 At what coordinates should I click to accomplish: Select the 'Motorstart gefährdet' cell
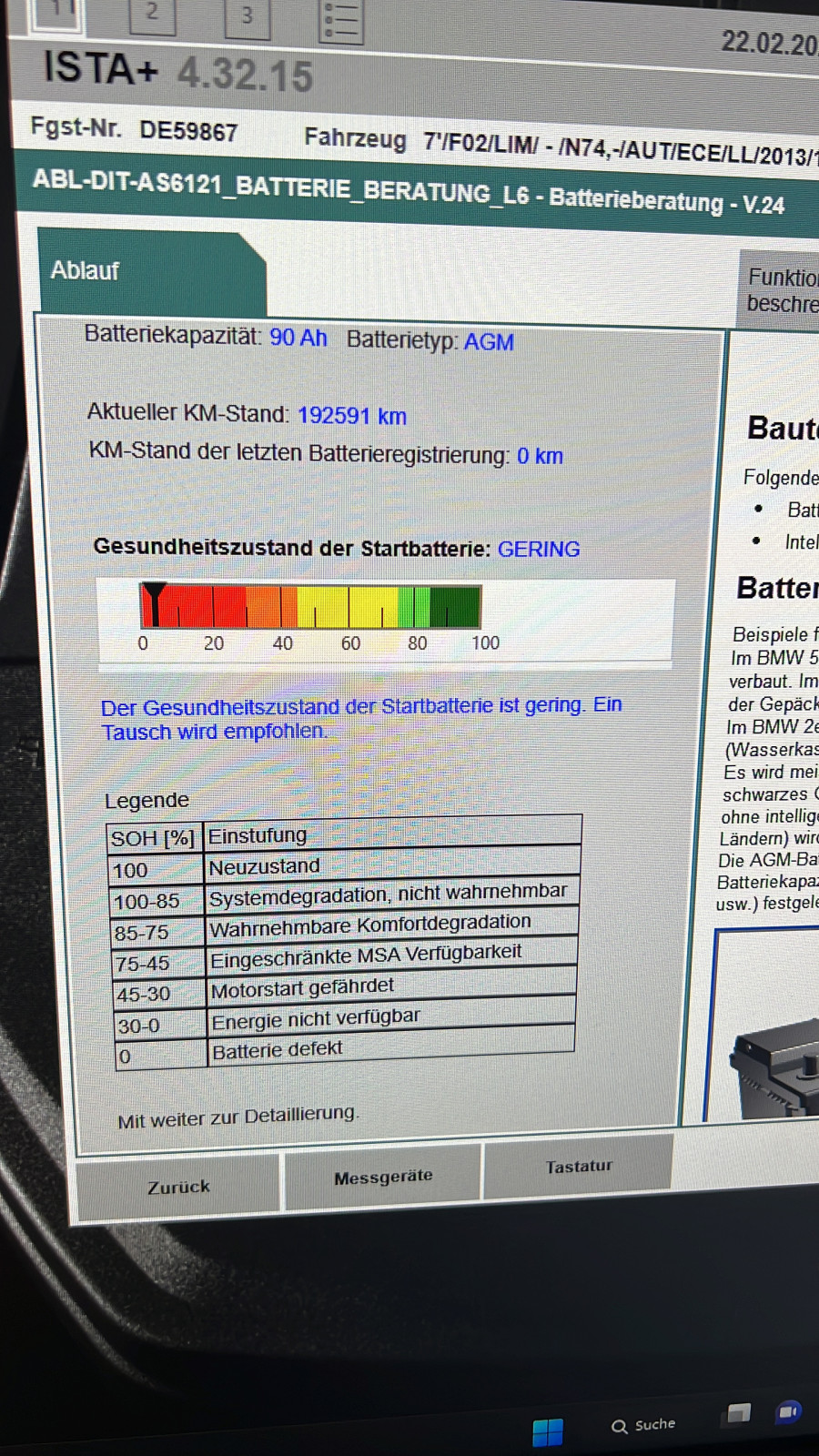[392, 986]
